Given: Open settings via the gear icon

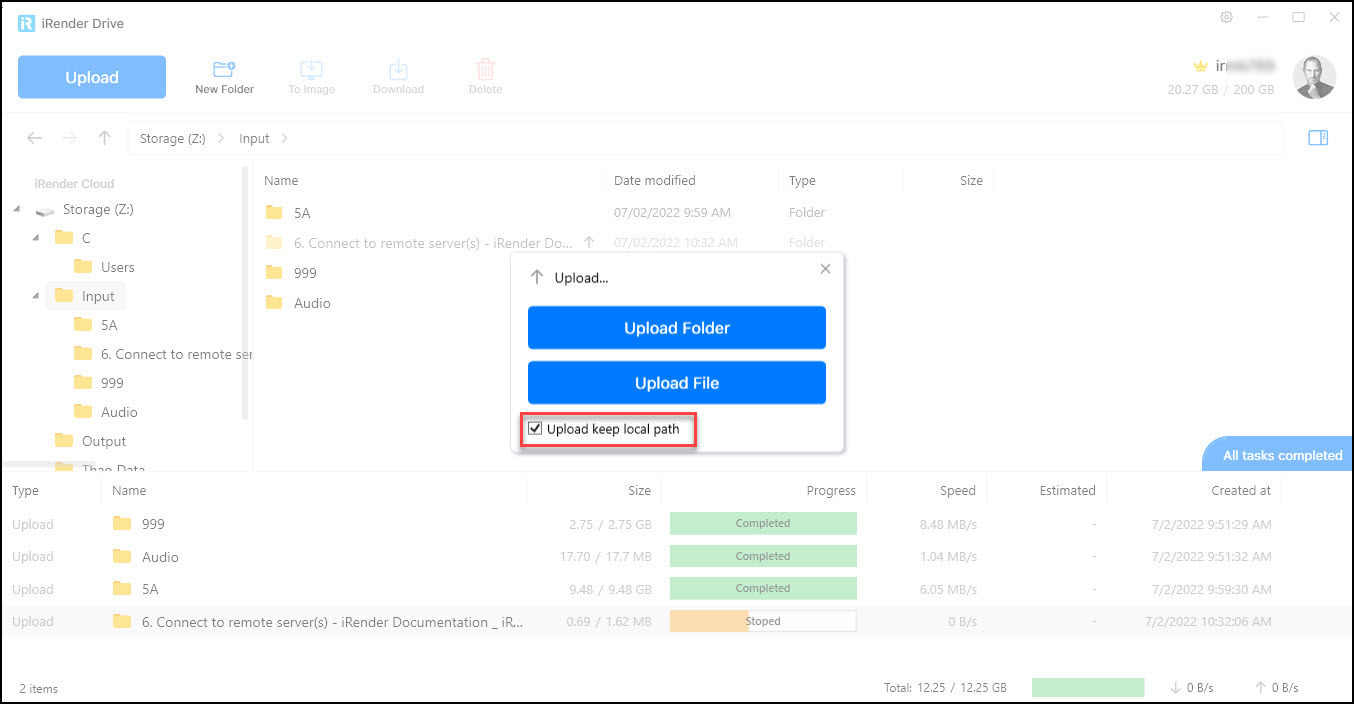Looking at the screenshot, I should tap(1227, 18).
